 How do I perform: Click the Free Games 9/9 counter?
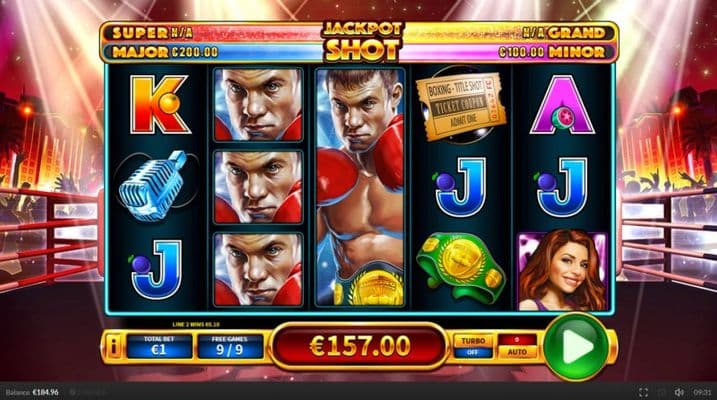(x=230, y=347)
